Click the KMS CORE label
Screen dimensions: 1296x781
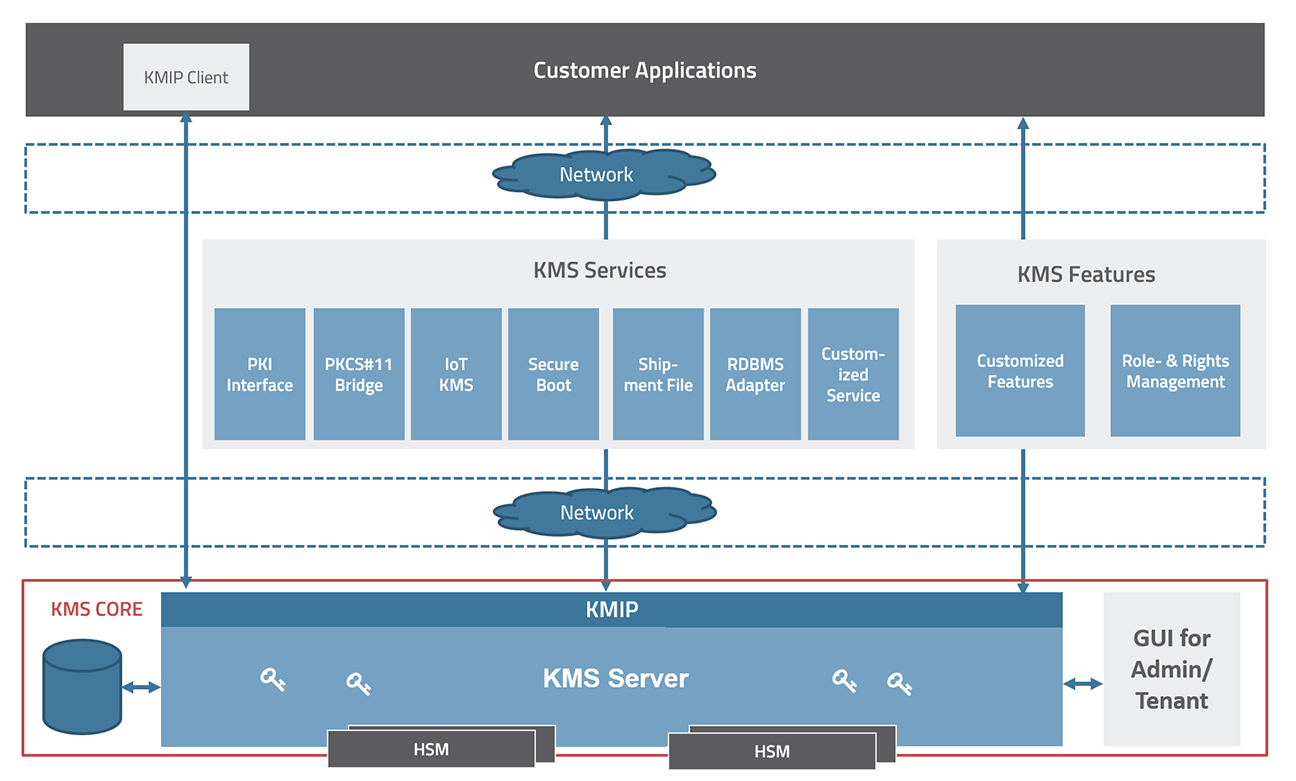97,609
